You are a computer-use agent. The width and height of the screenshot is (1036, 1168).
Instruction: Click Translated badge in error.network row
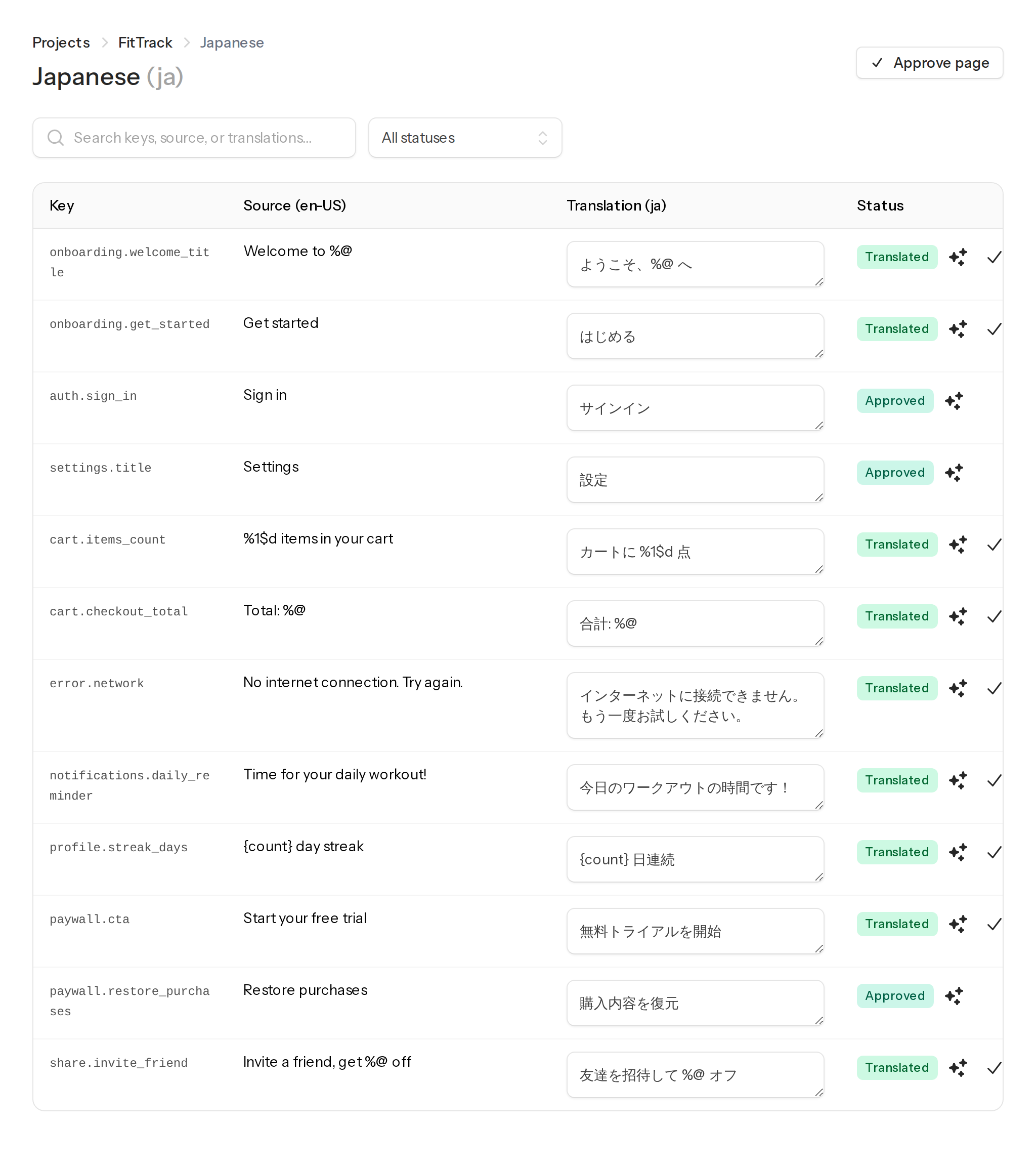click(x=897, y=689)
